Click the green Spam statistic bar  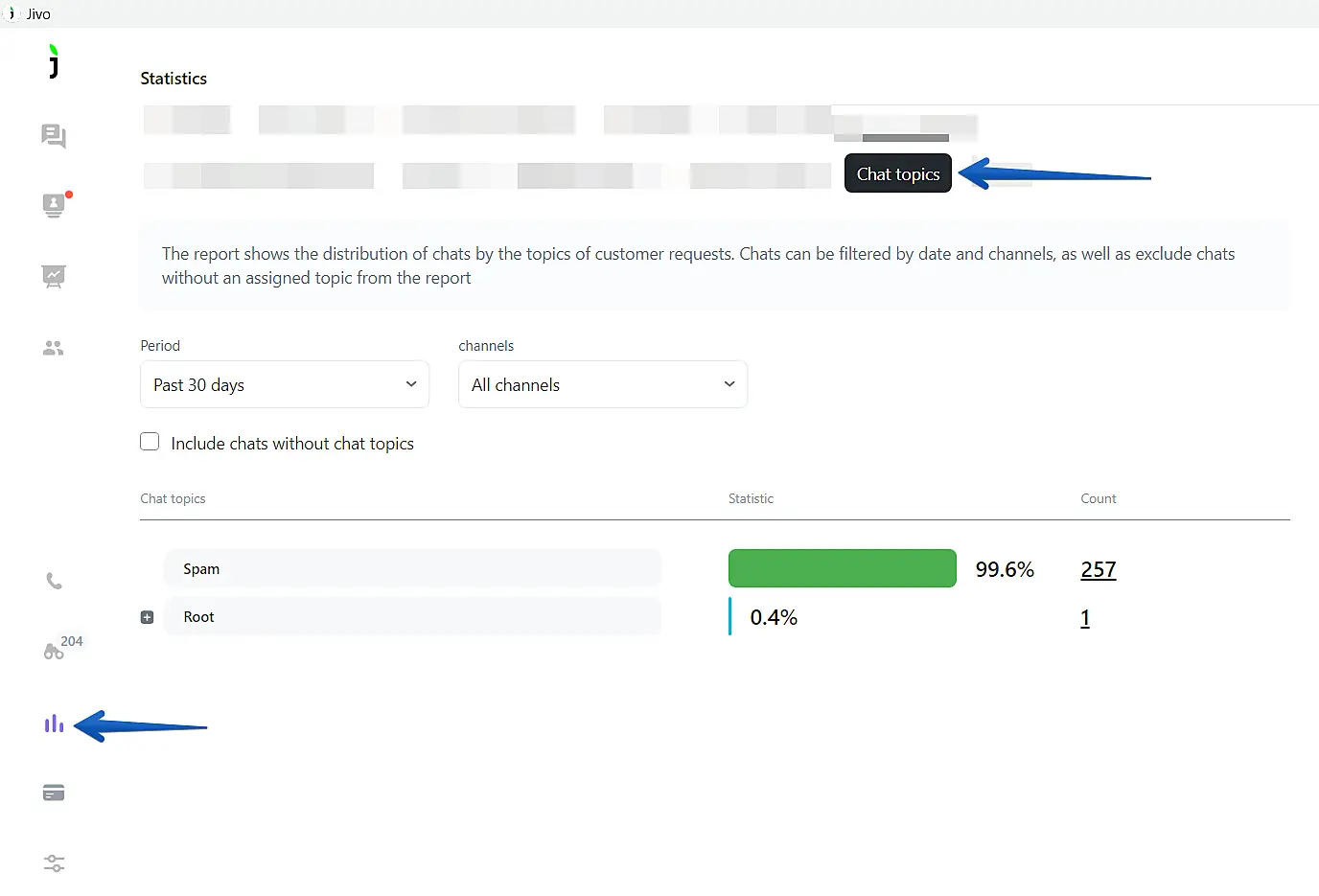click(x=842, y=568)
